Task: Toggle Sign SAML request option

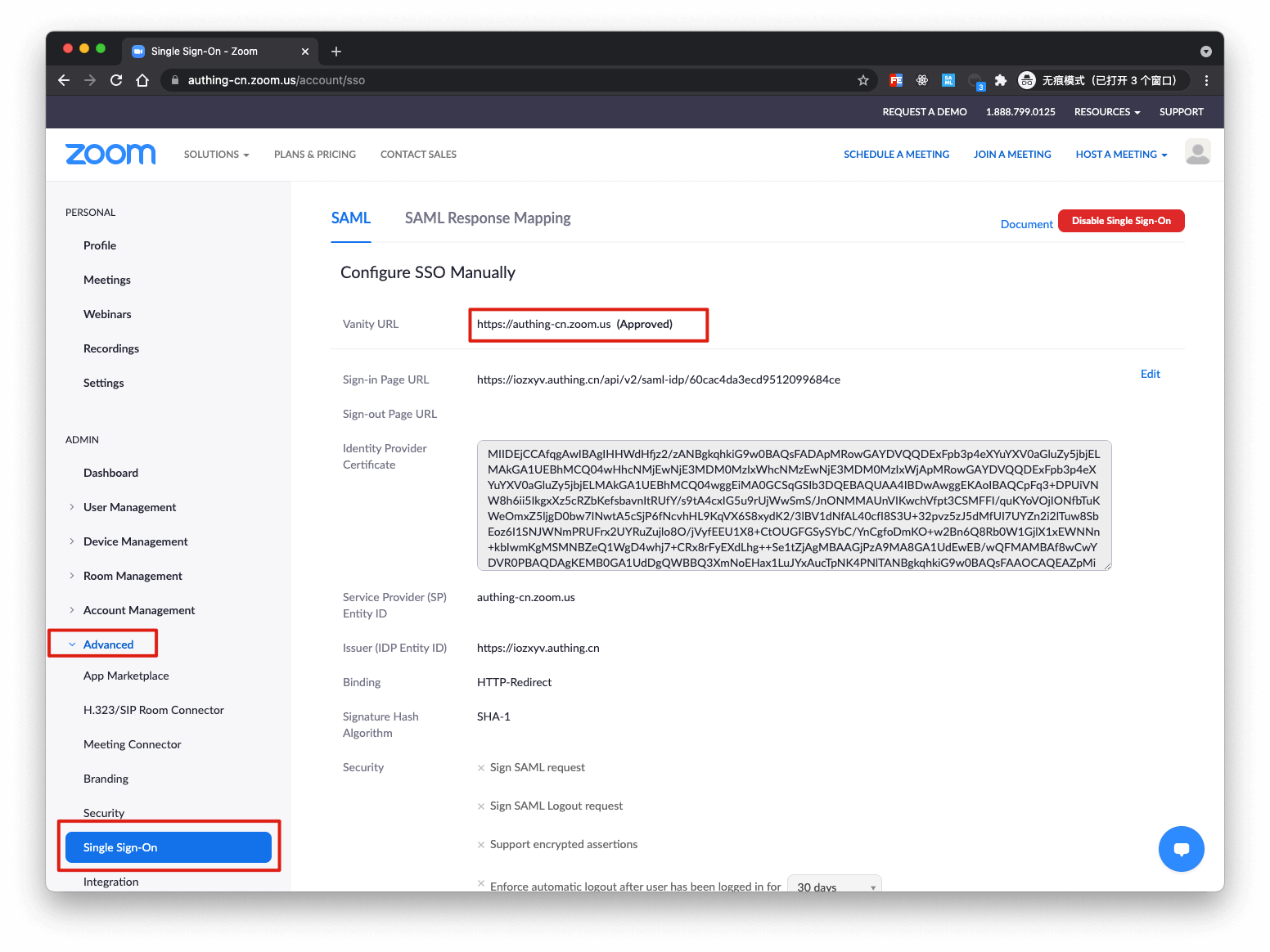Action: tap(481, 768)
